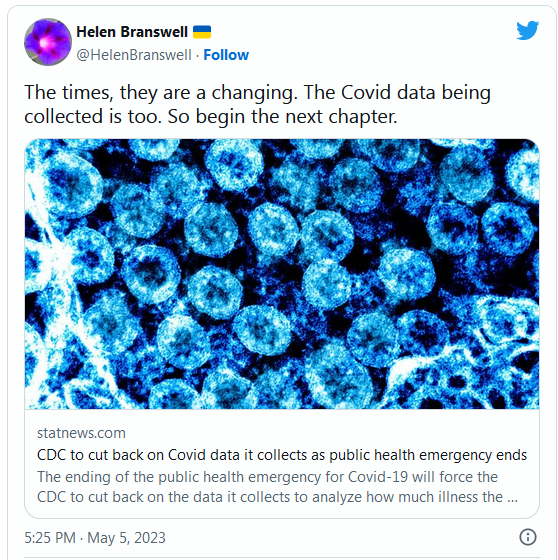View Helen Branswell's purple flower avatar
The height and width of the screenshot is (560, 558).
(48, 42)
